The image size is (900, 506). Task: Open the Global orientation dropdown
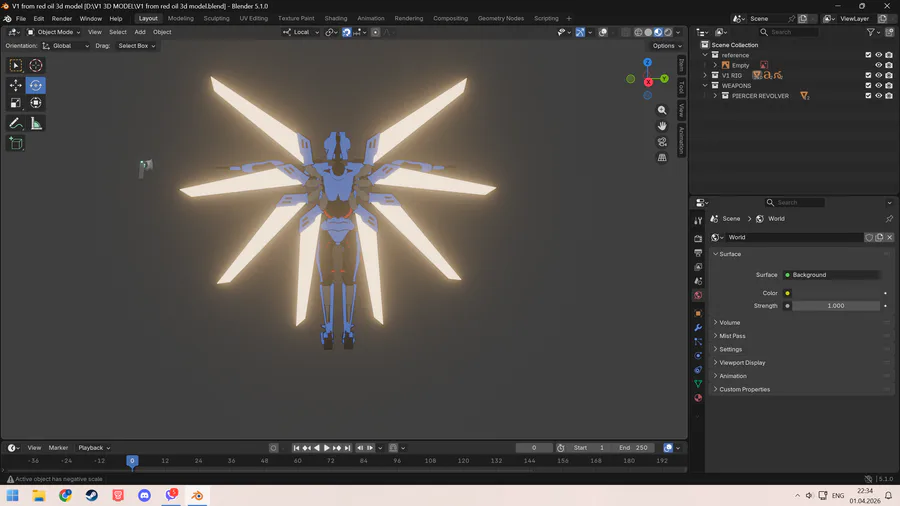click(66, 46)
